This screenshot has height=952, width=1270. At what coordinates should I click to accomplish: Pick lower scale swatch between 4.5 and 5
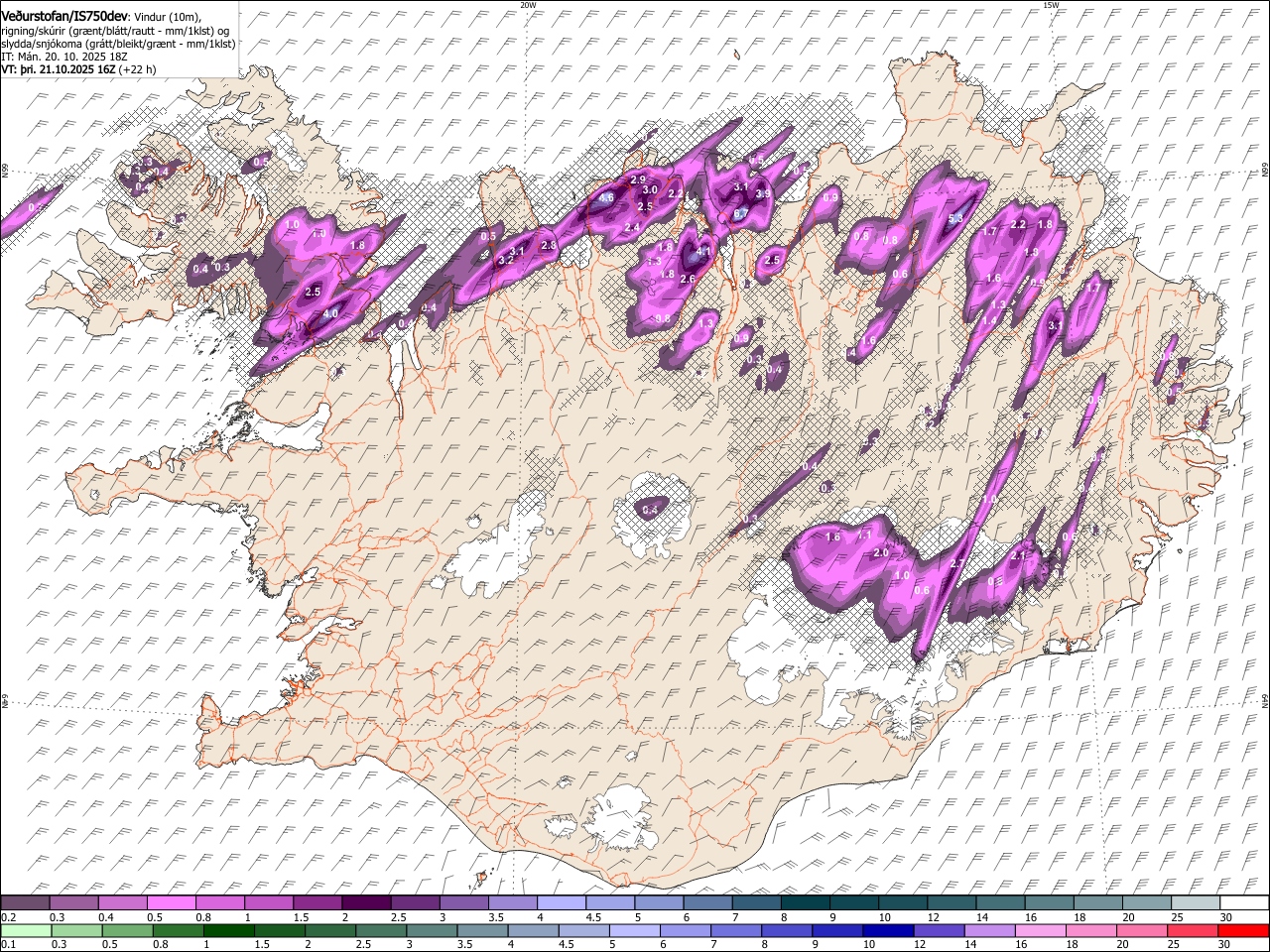[584, 930]
